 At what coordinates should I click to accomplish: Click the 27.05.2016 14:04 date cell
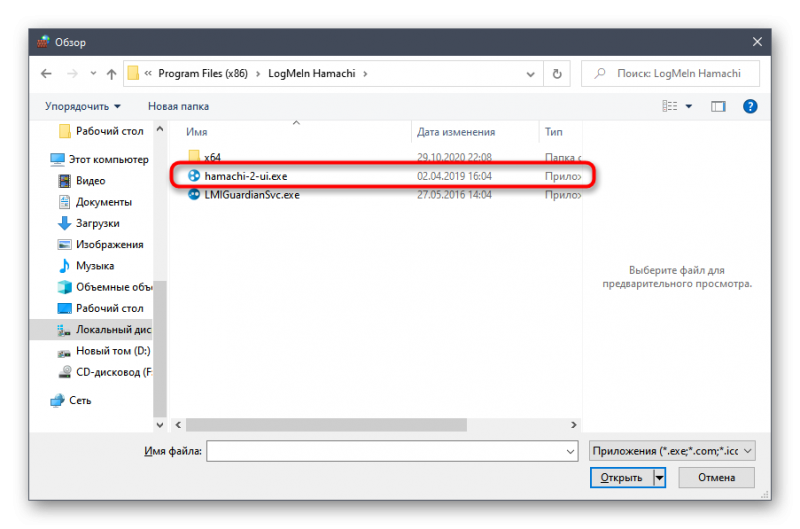454,195
